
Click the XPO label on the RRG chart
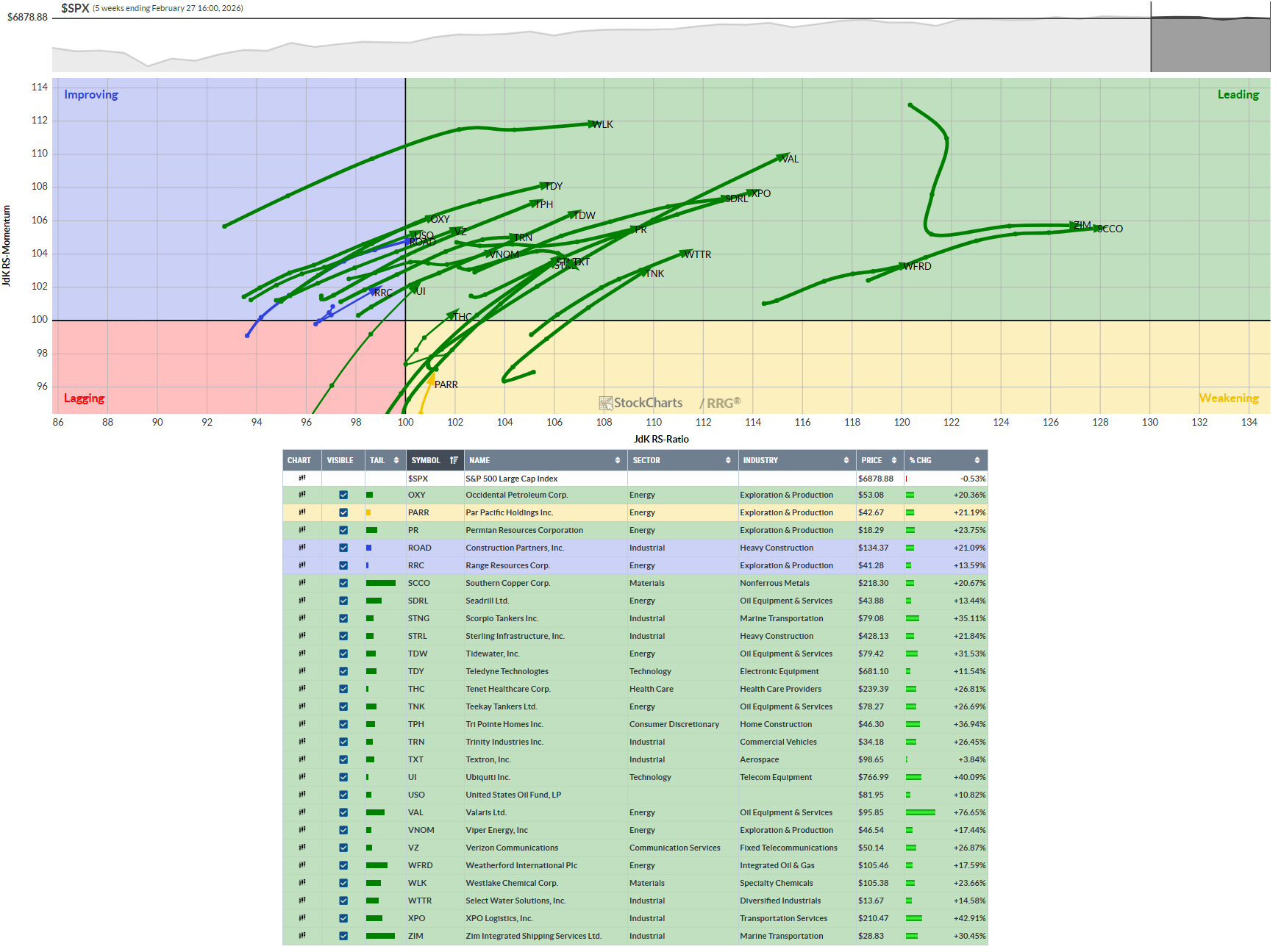761,193
